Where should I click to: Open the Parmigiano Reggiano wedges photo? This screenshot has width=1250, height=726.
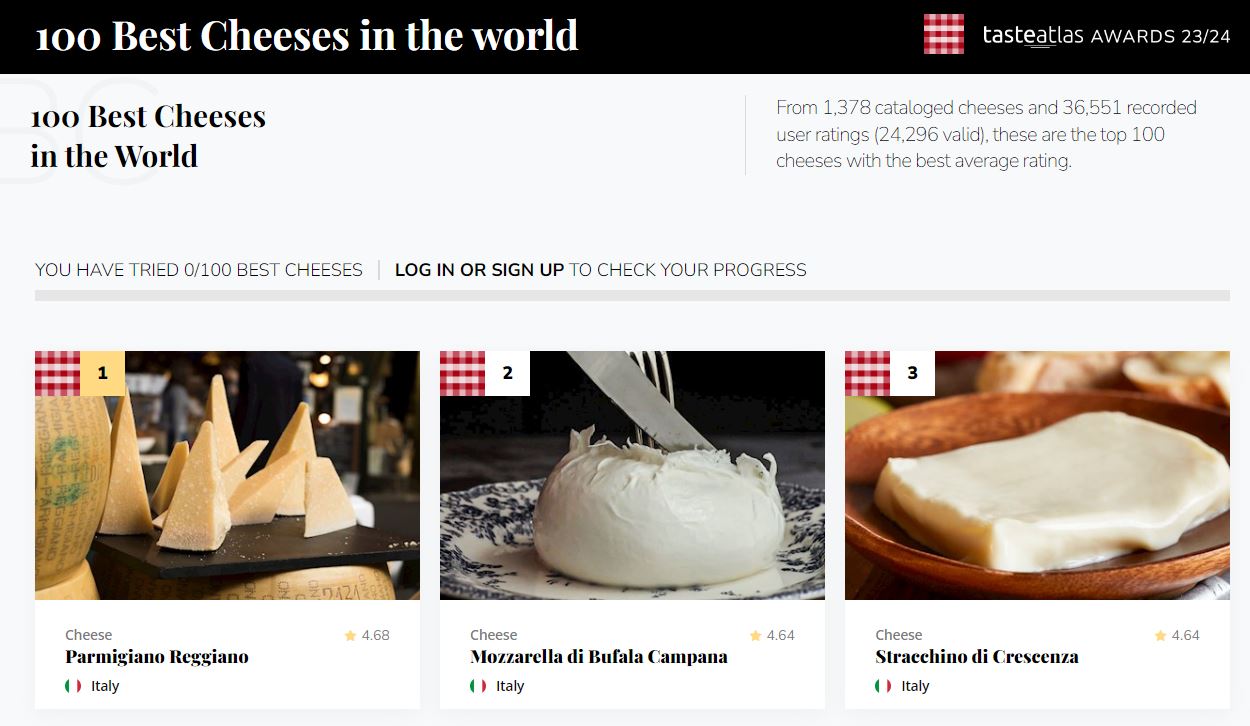(227, 475)
